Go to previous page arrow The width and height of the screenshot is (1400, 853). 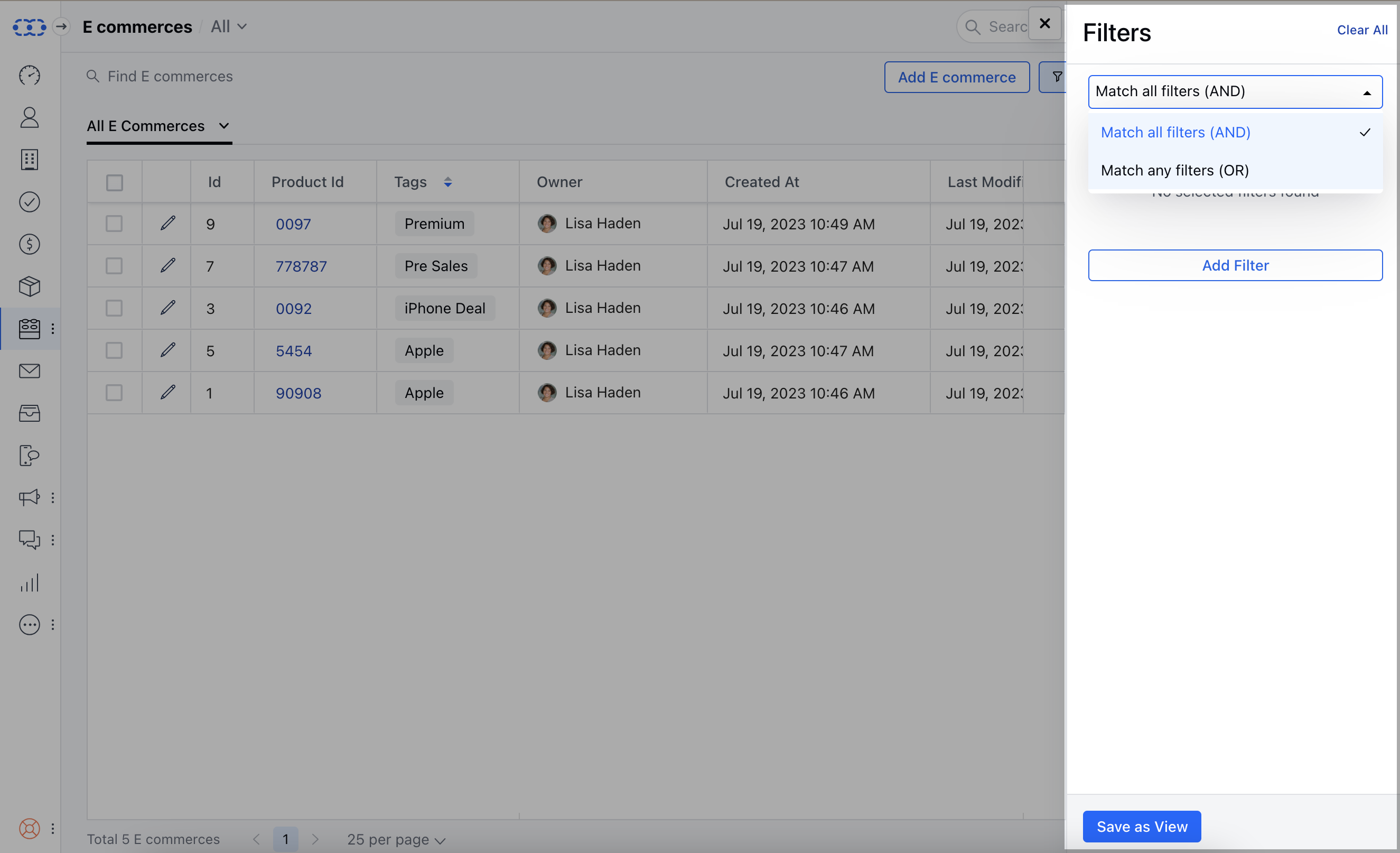click(x=256, y=839)
